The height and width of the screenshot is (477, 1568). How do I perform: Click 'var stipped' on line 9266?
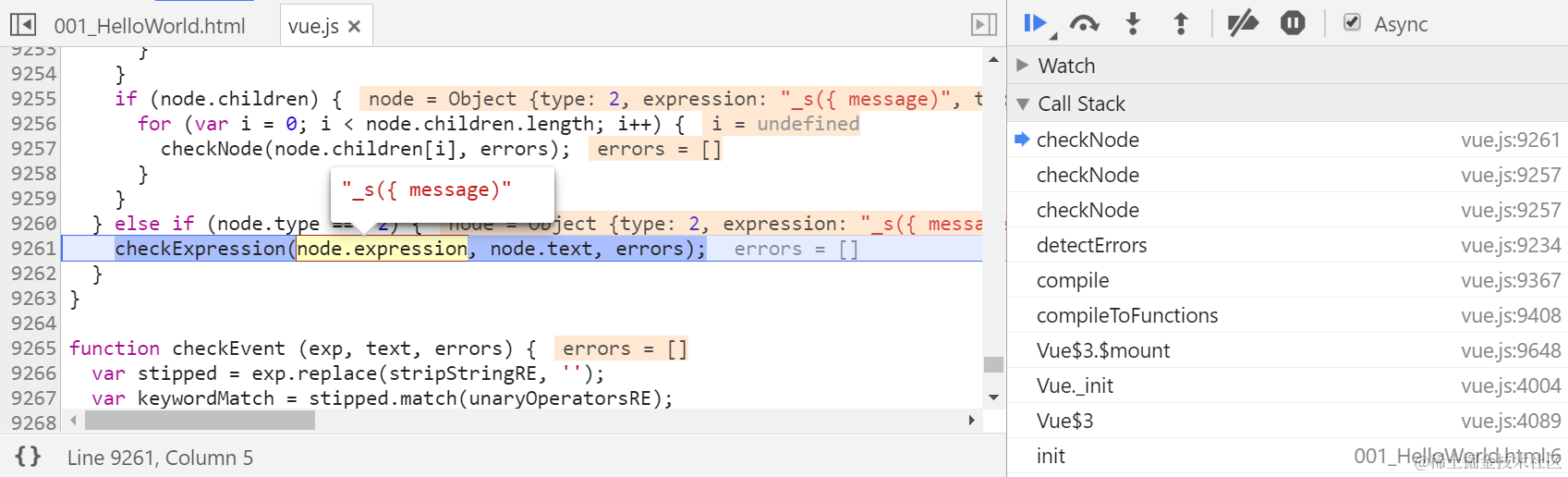[x=154, y=373]
